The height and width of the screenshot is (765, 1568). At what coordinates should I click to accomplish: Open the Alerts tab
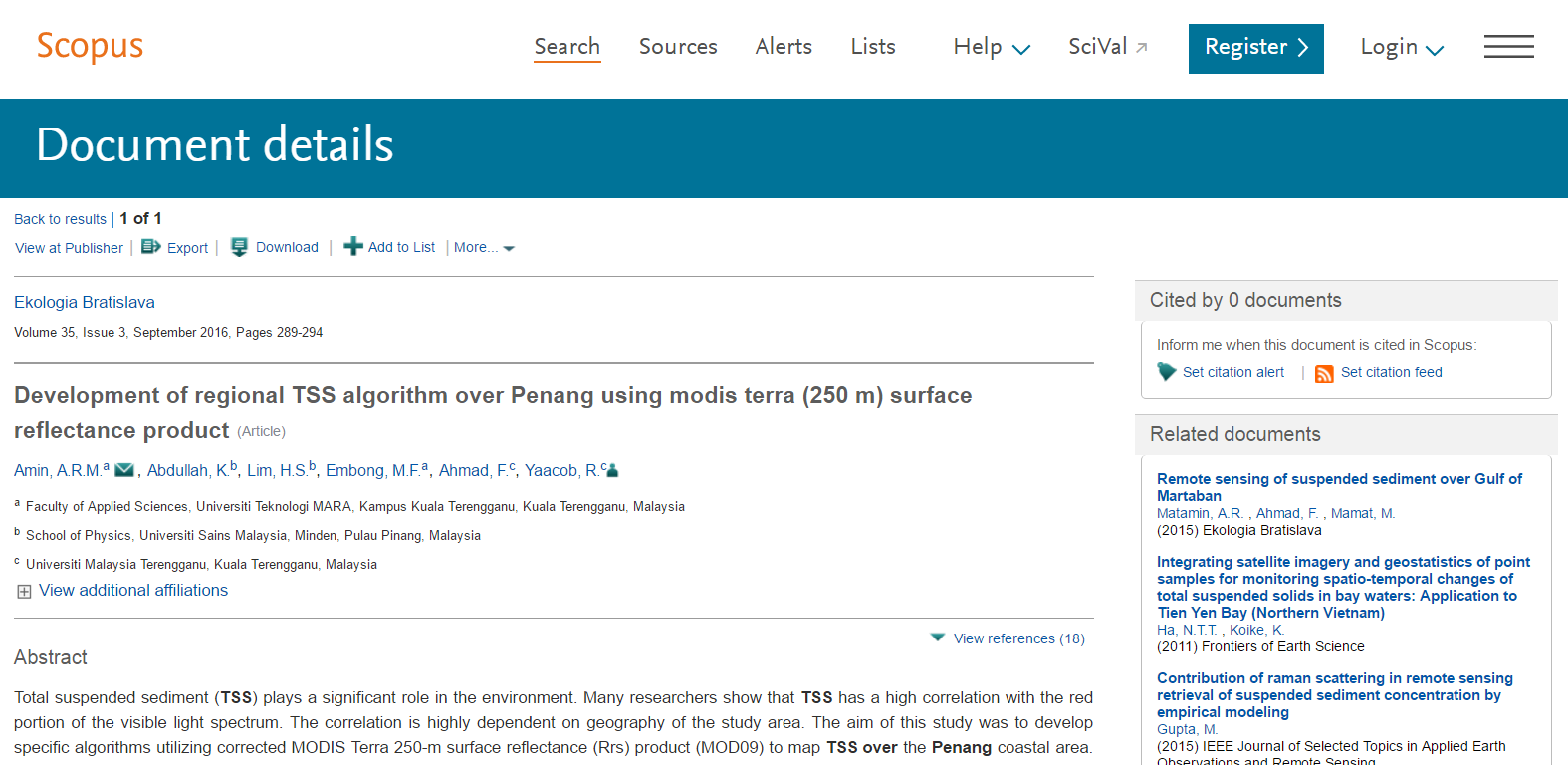pos(784,47)
